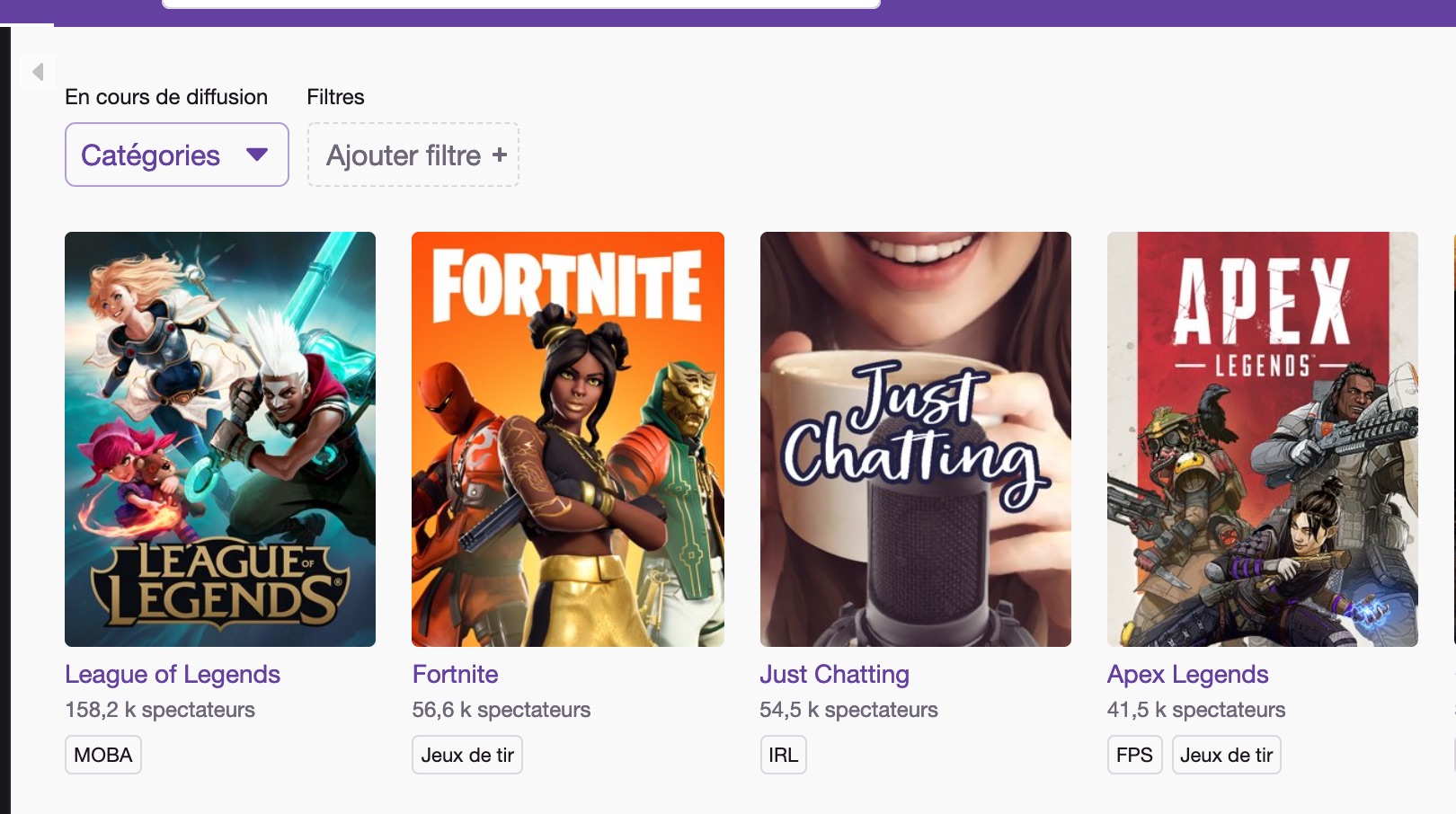
Task: Click the Filtres label
Action: (x=335, y=97)
